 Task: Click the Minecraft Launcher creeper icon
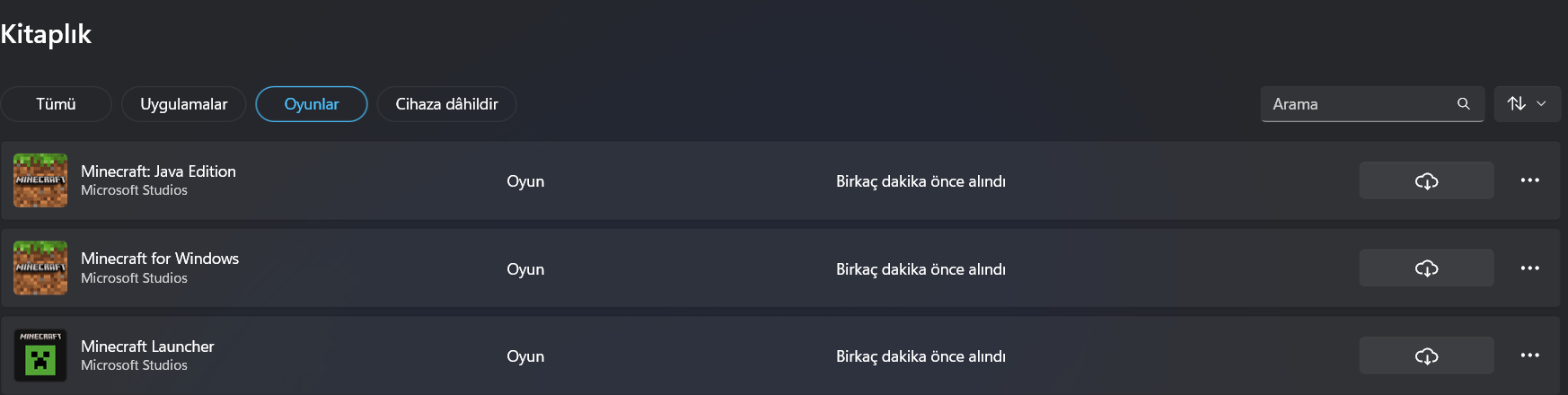click(40, 355)
